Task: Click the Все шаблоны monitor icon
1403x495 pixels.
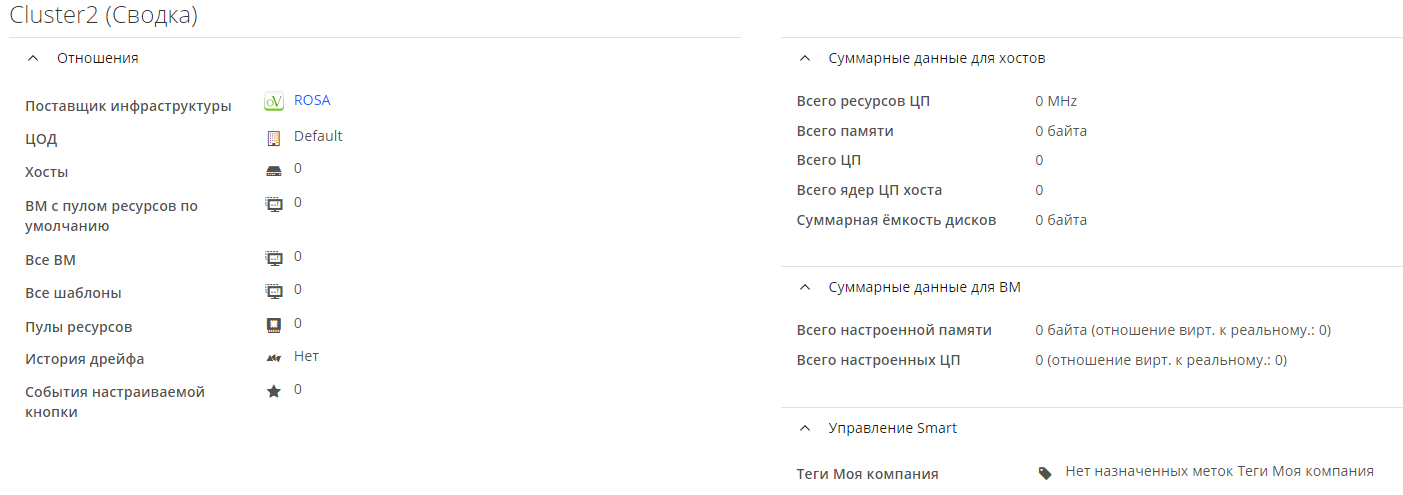Action: coord(274,291)
